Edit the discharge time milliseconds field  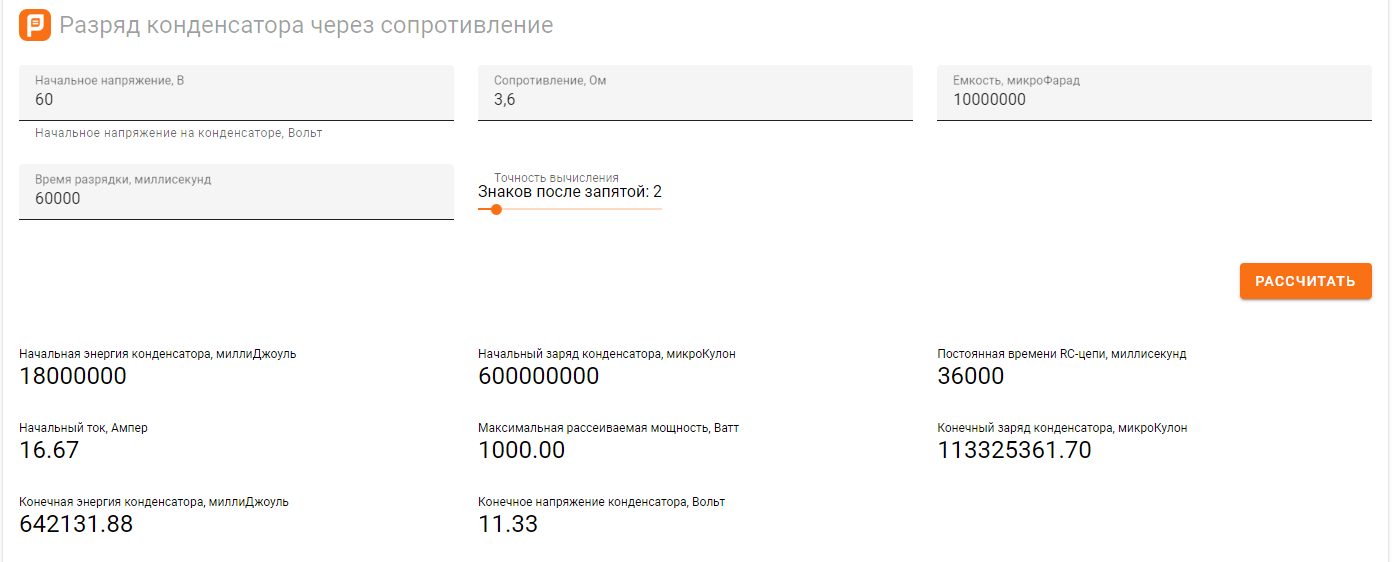[236, 198]
